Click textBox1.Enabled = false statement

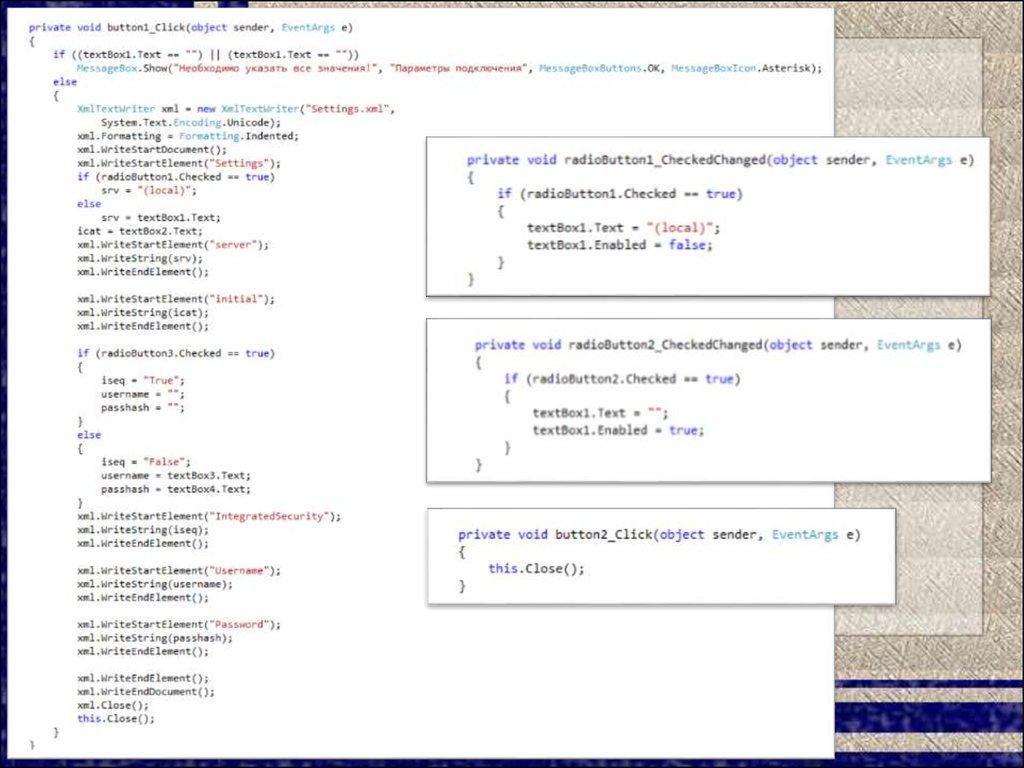click(619, 244)
